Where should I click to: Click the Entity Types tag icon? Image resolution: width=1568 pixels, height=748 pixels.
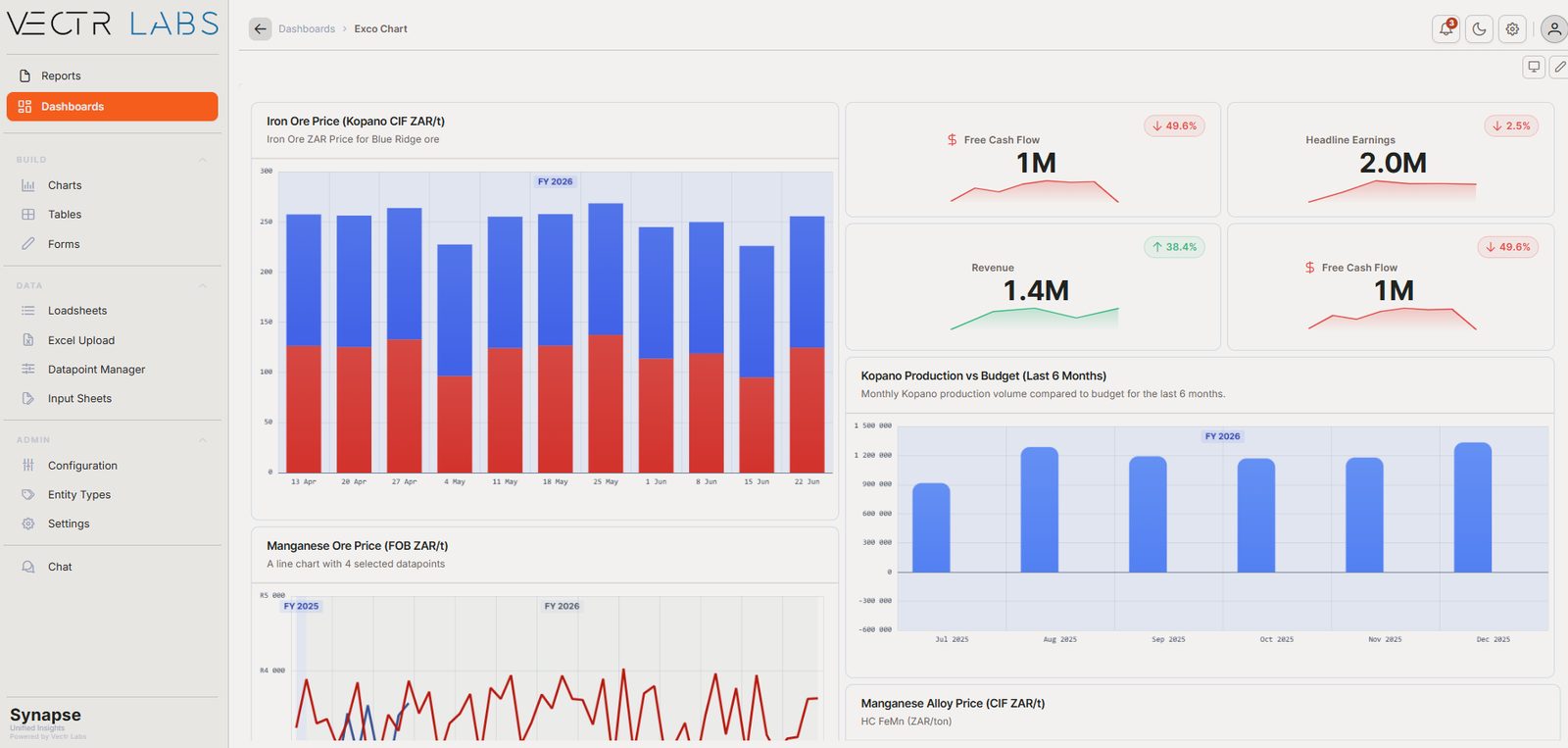28,495
